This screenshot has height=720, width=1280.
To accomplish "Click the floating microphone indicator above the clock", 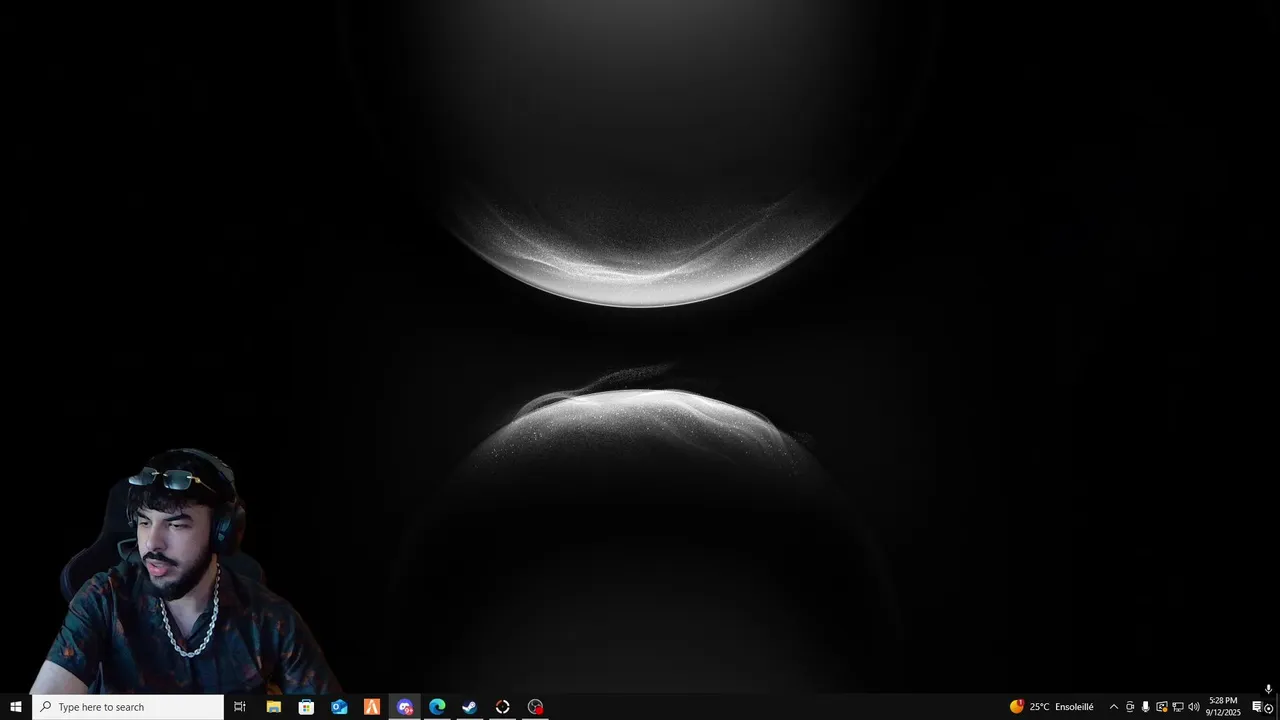I will point(1268,689).
